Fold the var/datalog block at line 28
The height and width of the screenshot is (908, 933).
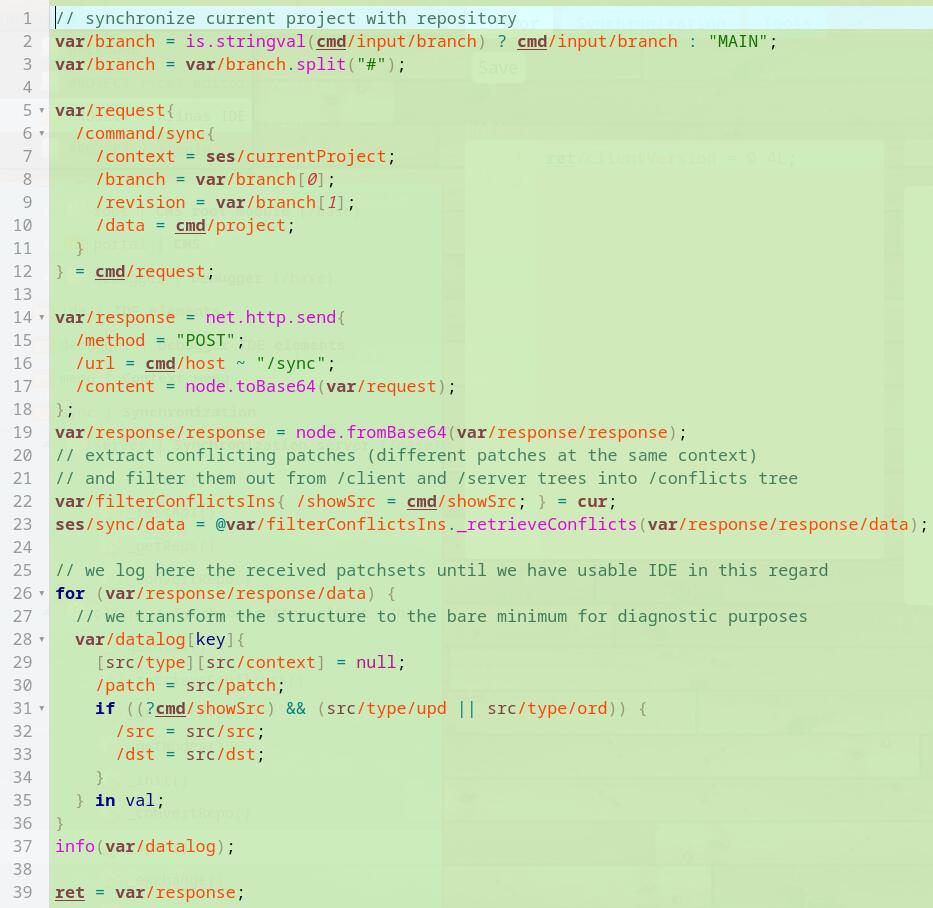click(41, 640)
